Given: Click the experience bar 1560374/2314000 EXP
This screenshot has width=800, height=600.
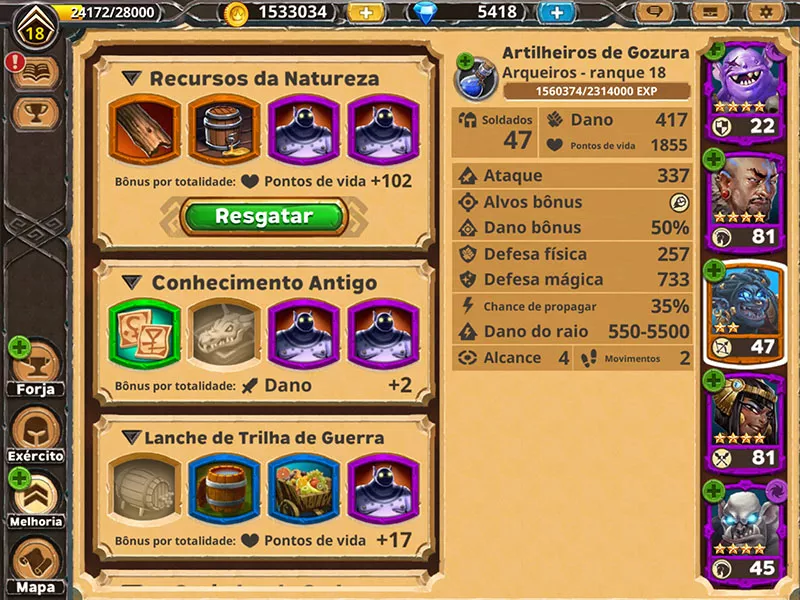Looking at the screenshot, I should click(x=596, y=91).
